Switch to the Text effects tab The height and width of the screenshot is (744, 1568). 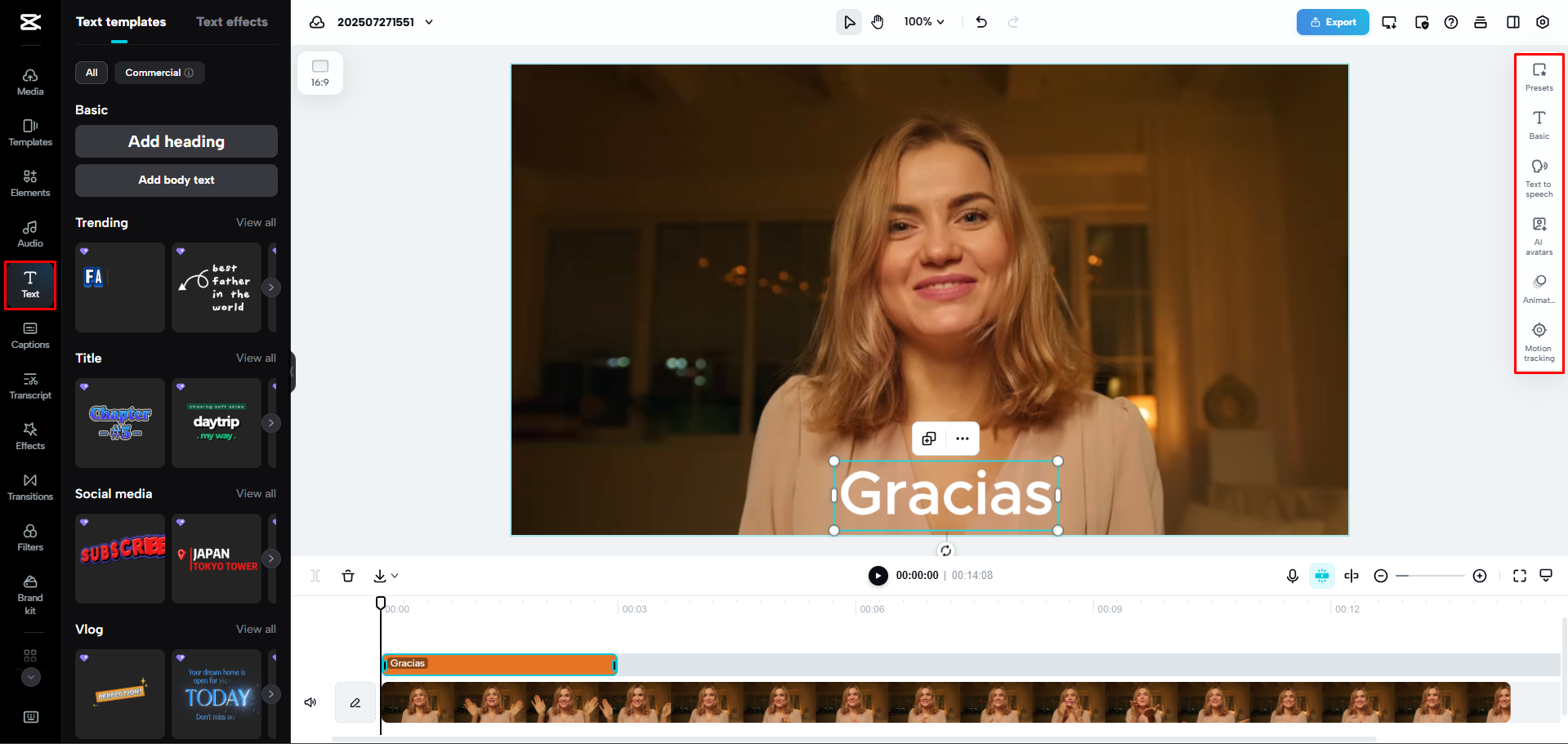click(231, 22)
